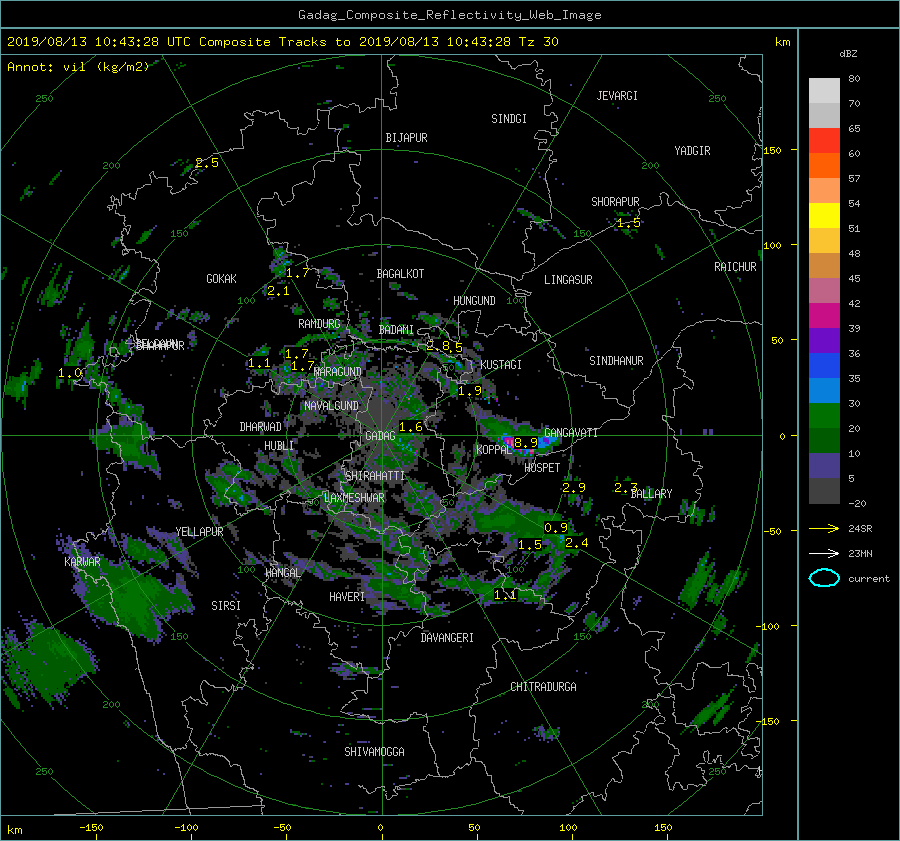
Task: Click the yellow 24SR track arrow in legend
Action: (x=824, y=529)
